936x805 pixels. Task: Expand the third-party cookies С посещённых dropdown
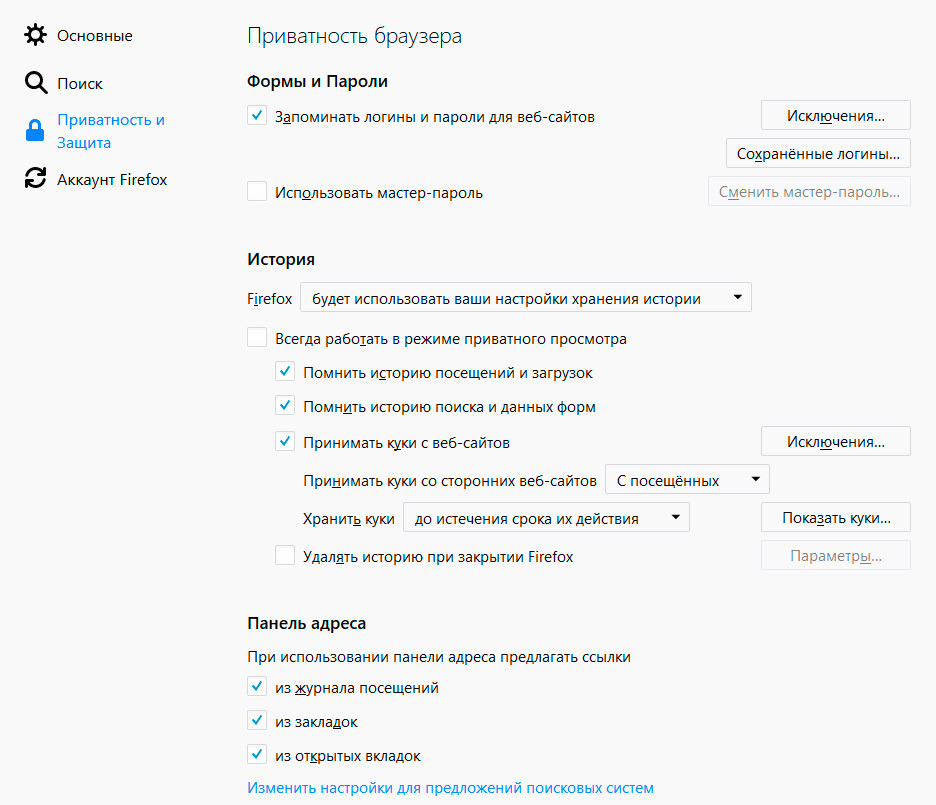tap(687, 480)
